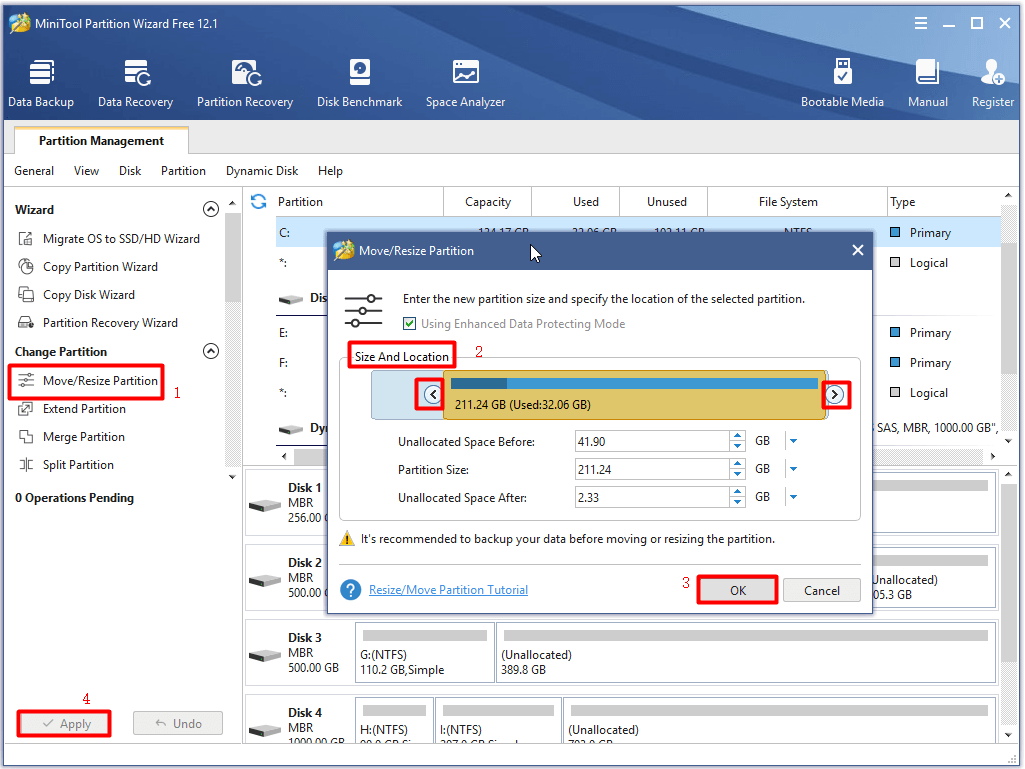Image resolution: width=1025 pixels, height=769 pixels.
Task: Sort by Capacity column header
Action: 488,202
